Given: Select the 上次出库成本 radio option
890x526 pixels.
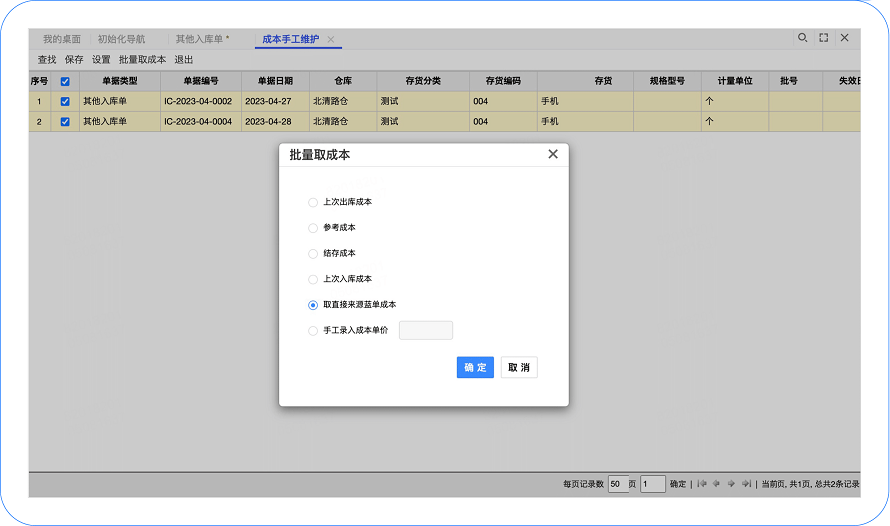Looking at the screenshot, I should 313,202.
